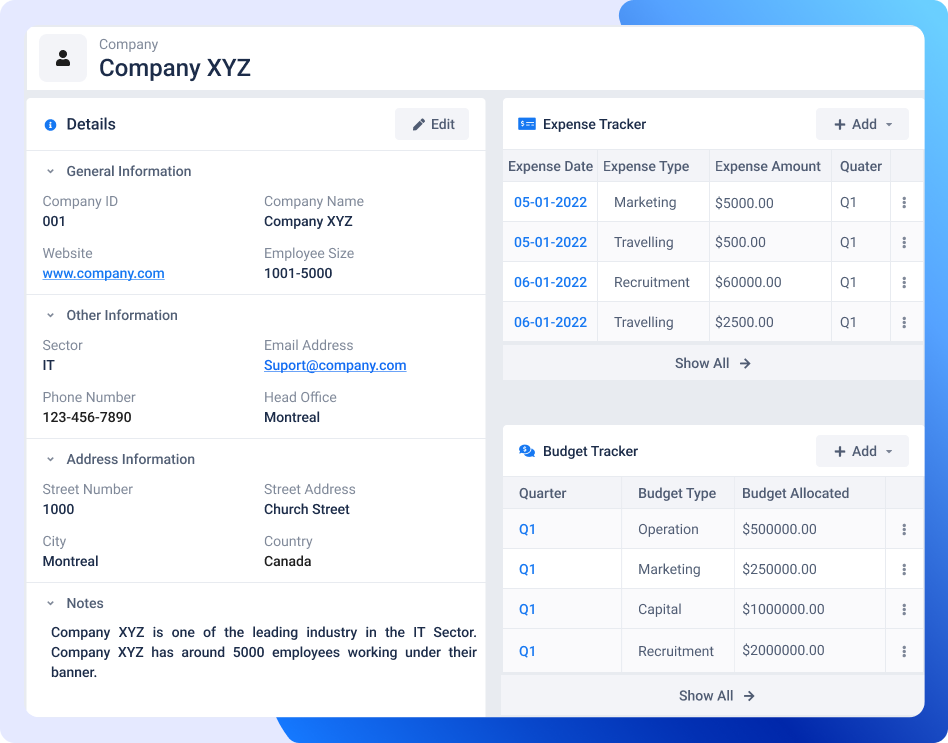948x743 pixels.
Task: Click the Edit button in Details
Action: (432, 124)
